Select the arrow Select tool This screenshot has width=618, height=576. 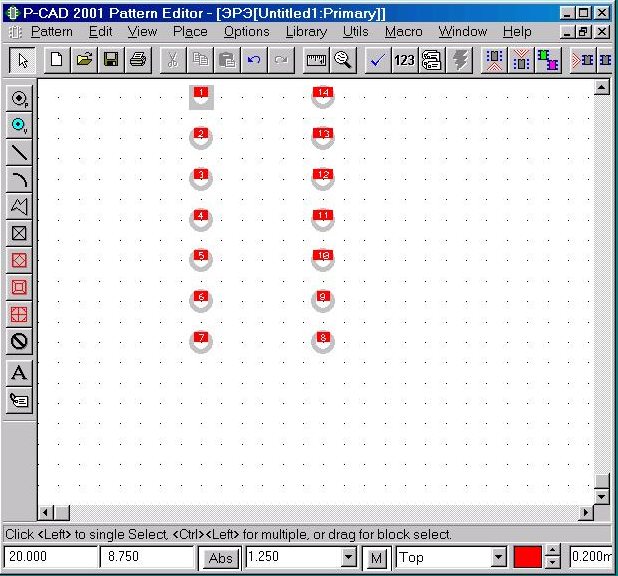pos(22,60)
